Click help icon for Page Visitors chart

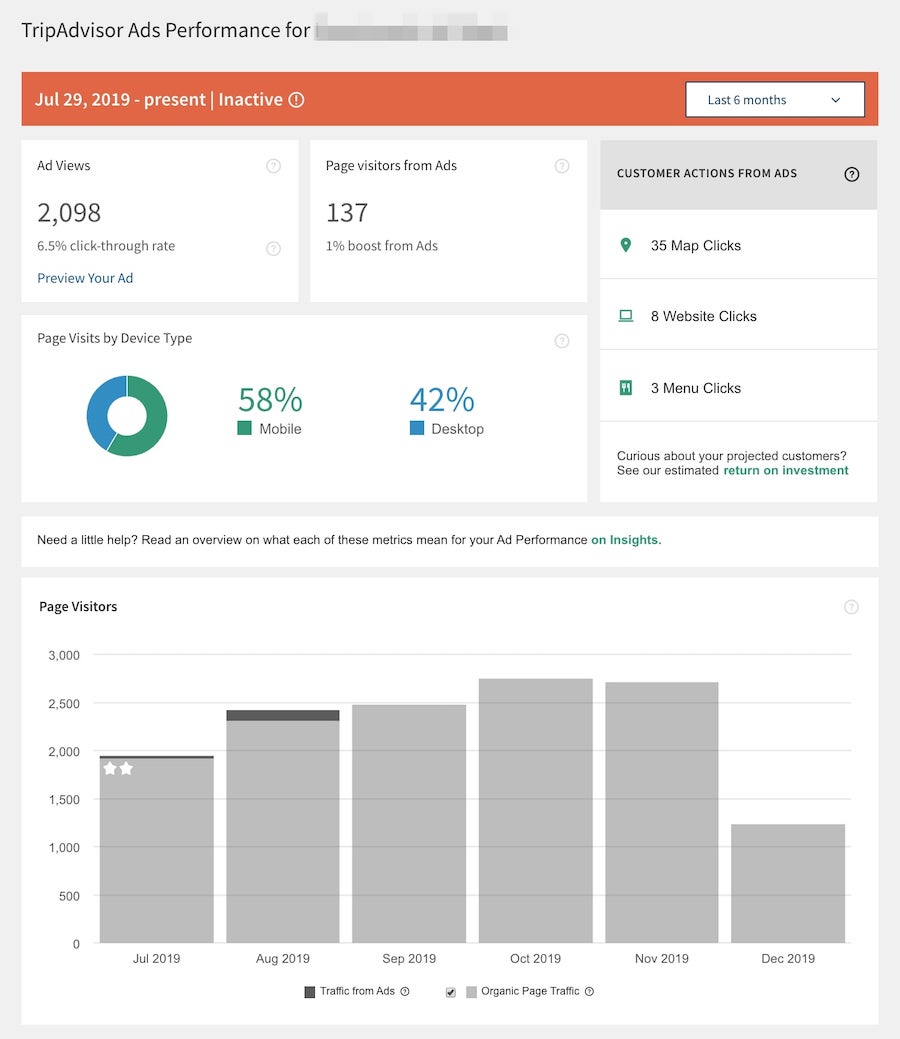point(852,607)
